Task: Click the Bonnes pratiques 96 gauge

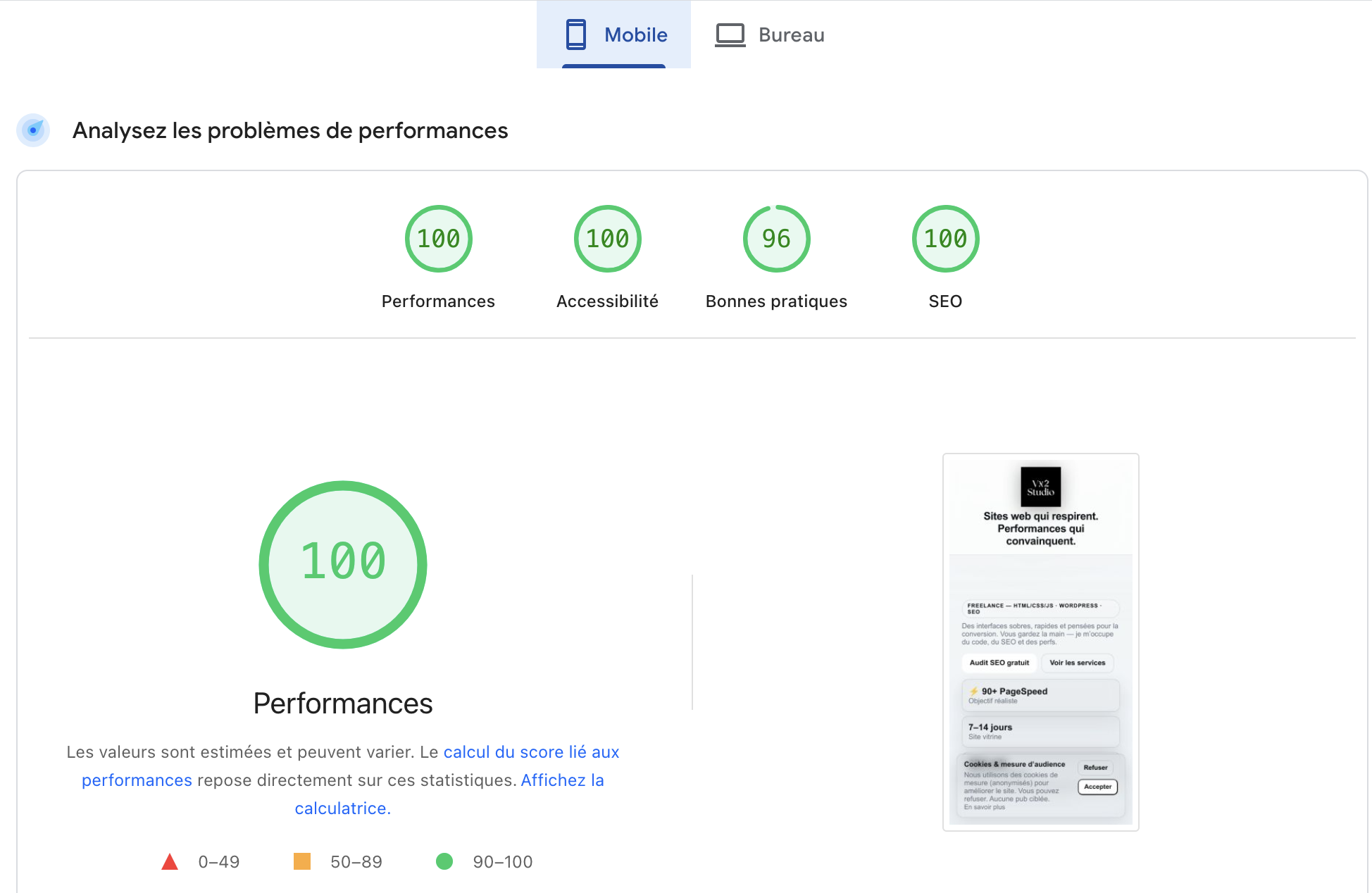Action: tap(776, 239)
